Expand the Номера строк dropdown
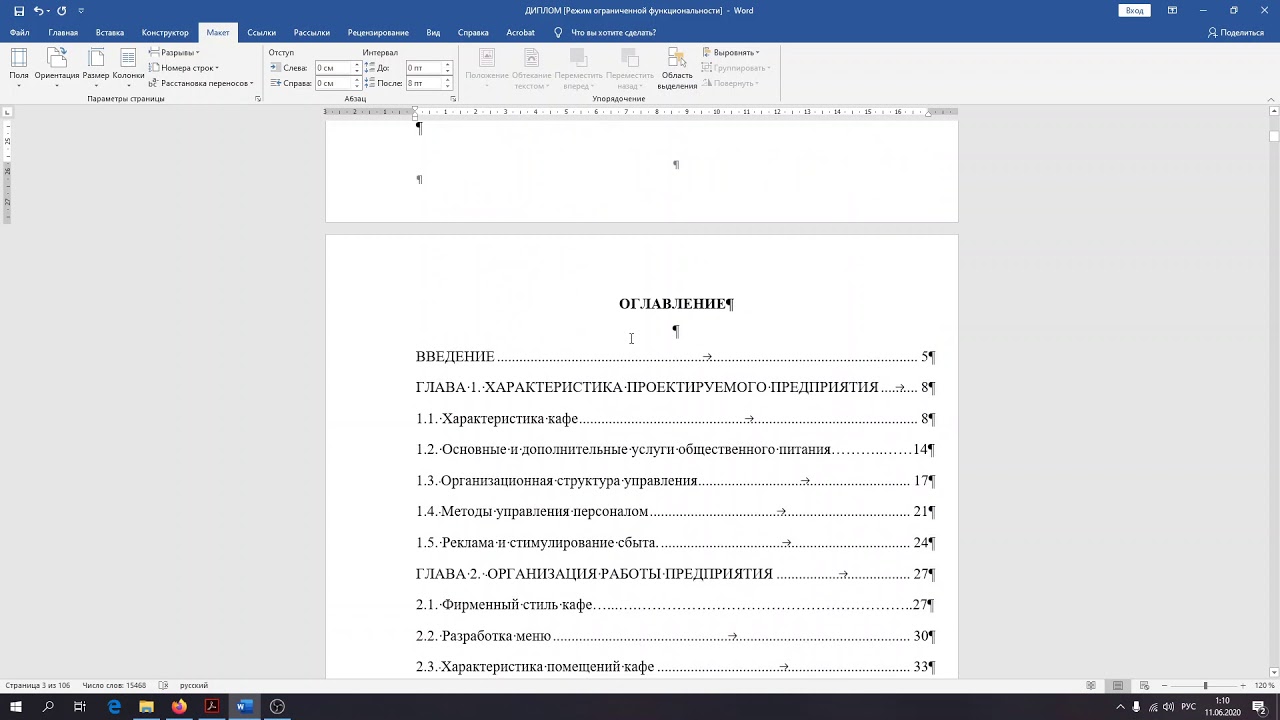Image resolution: width=1280 pixels, height=720 pixels. click(x=187, y=68)
